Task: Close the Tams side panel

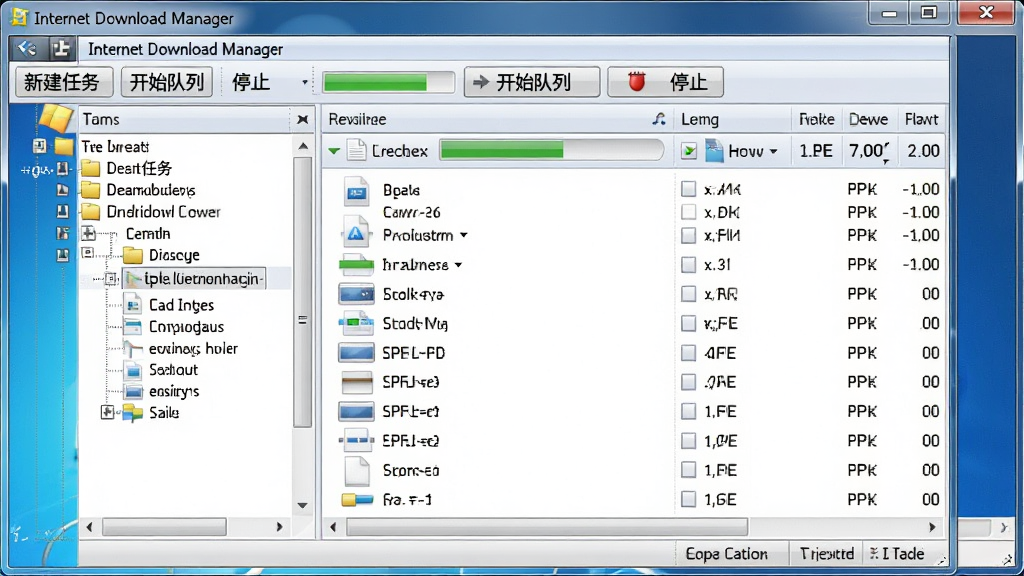Action: 302,120
